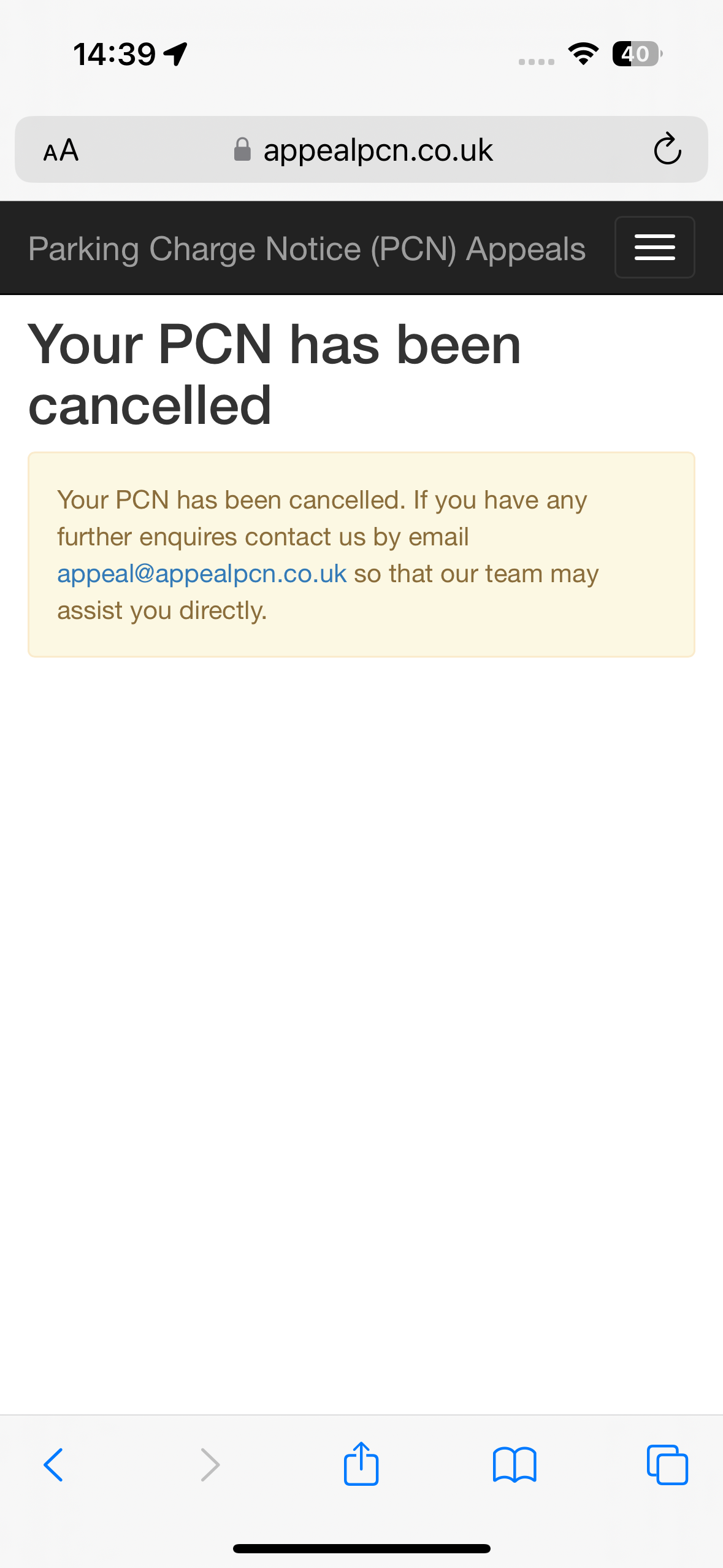Screen dimensions: 723x1568
Task: Open the Share sheet icon
Action: point(361,1464)
